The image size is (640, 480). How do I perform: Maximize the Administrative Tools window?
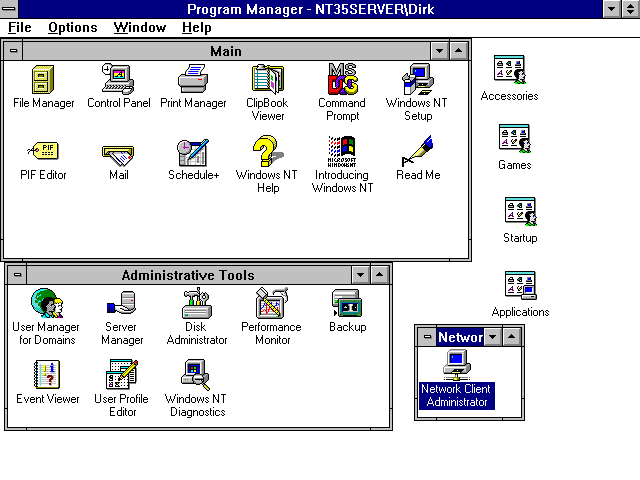379,275
